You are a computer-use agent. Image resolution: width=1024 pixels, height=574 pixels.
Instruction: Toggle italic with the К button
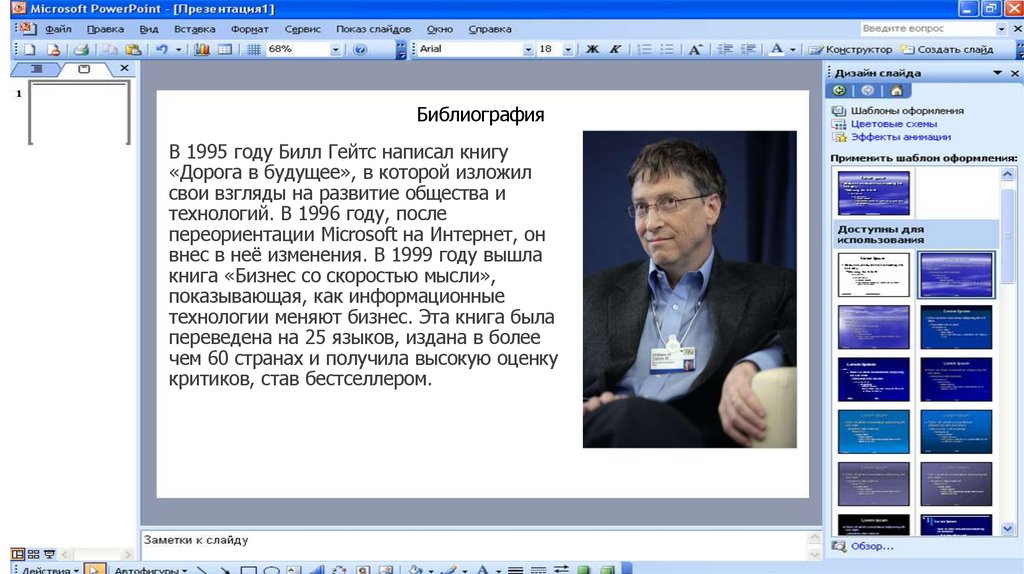point(615,50)
